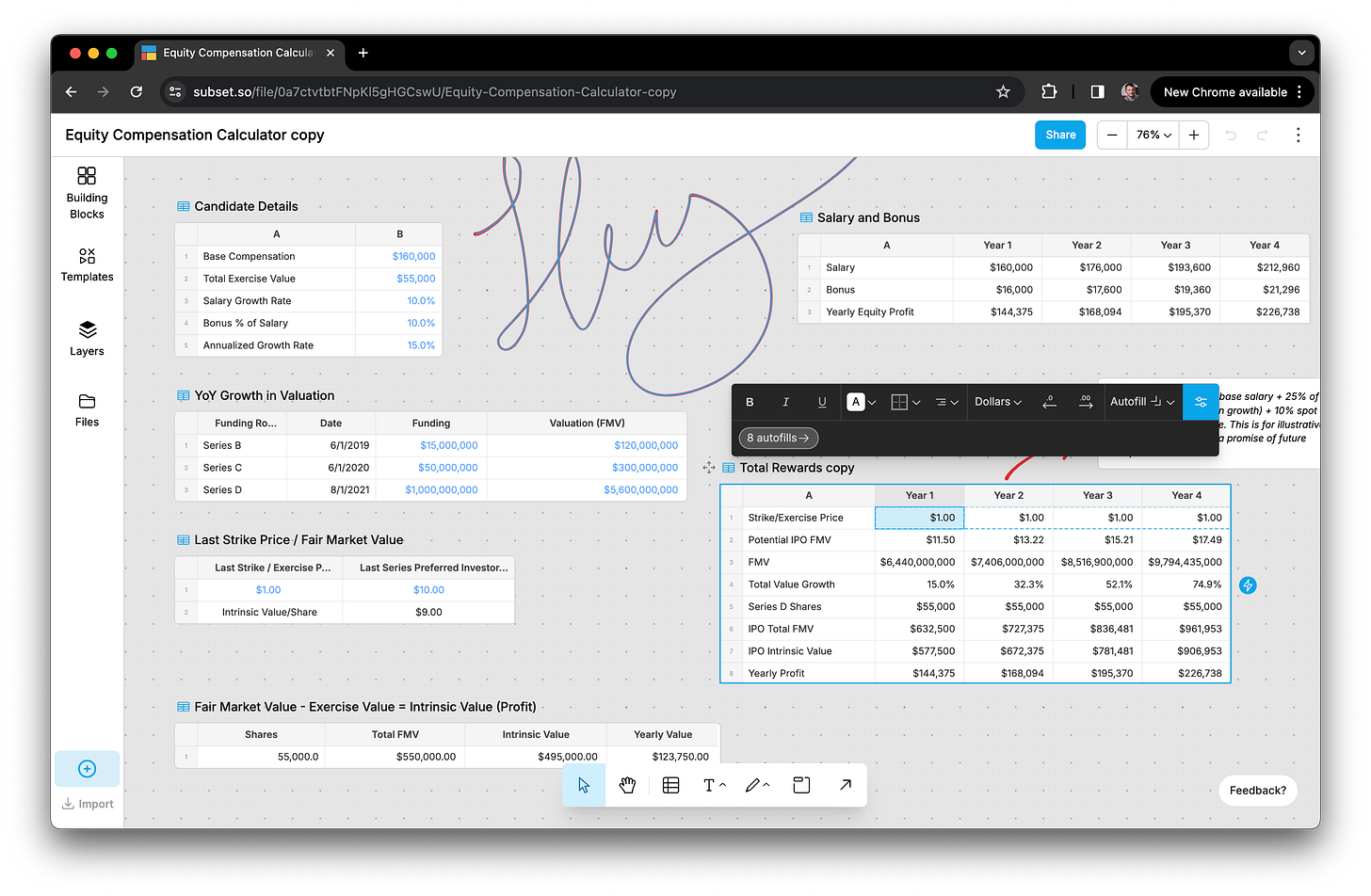Viewport: 1371px width, 896px height.
Task: Select the Year 1 Strike/Exercise Price $1.00 cell
Action: [919, 518]
